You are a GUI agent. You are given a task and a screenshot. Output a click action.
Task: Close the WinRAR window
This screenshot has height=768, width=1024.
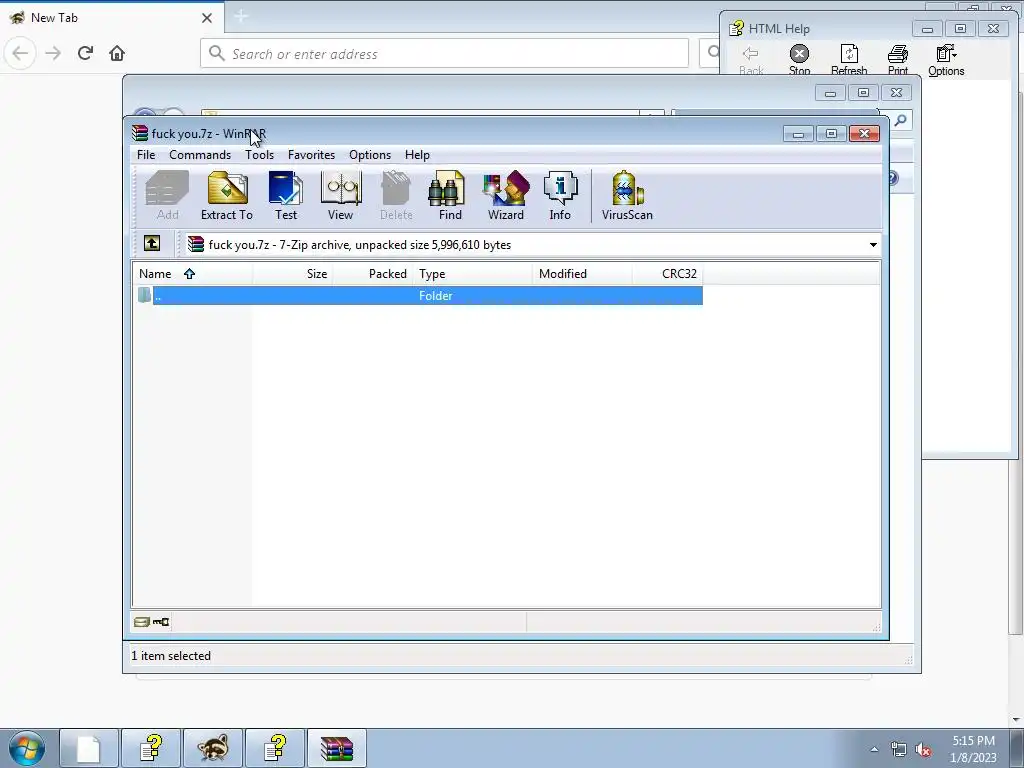pos(864,133)
